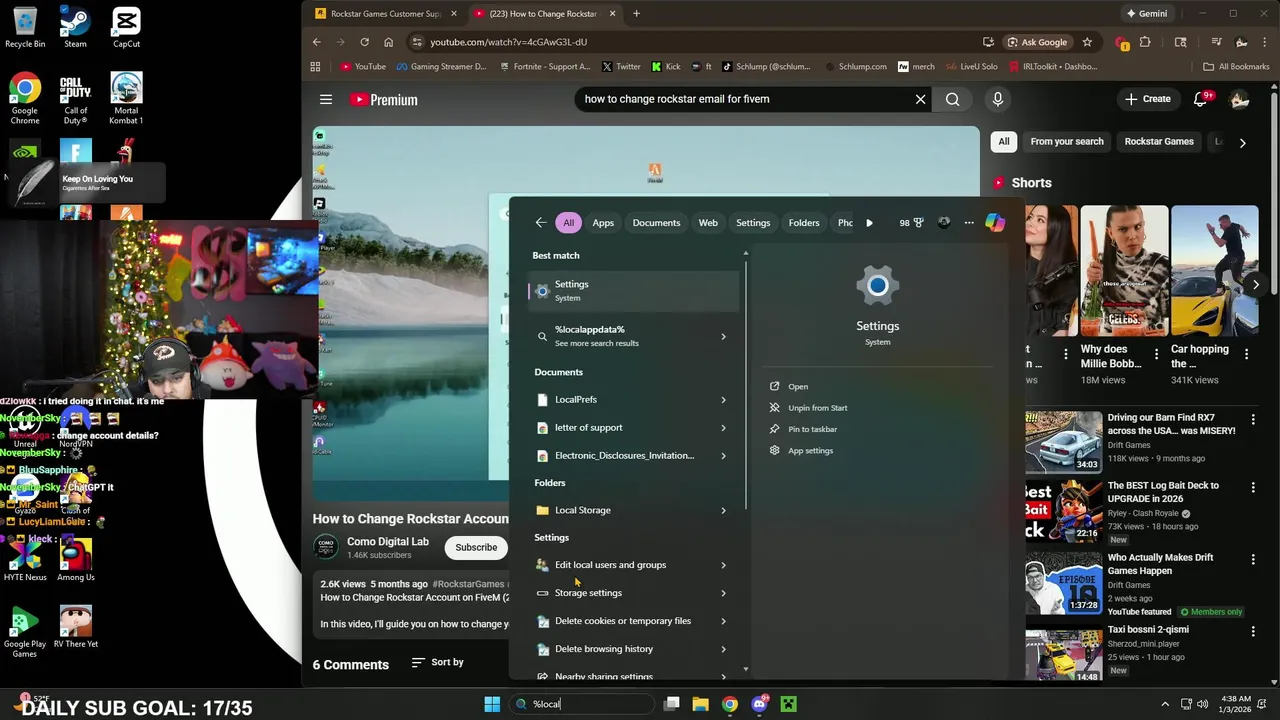1280x720 pixels.
Task: Open Settings best match result
Action: pyautogui.click(x=633, y=291)
